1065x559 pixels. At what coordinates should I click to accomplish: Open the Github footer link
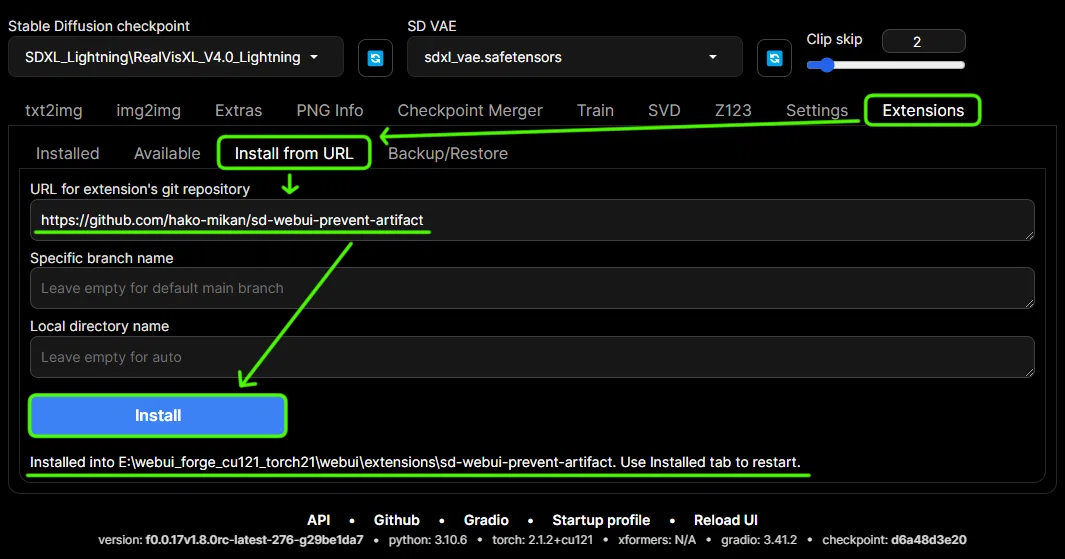point(397,520)
